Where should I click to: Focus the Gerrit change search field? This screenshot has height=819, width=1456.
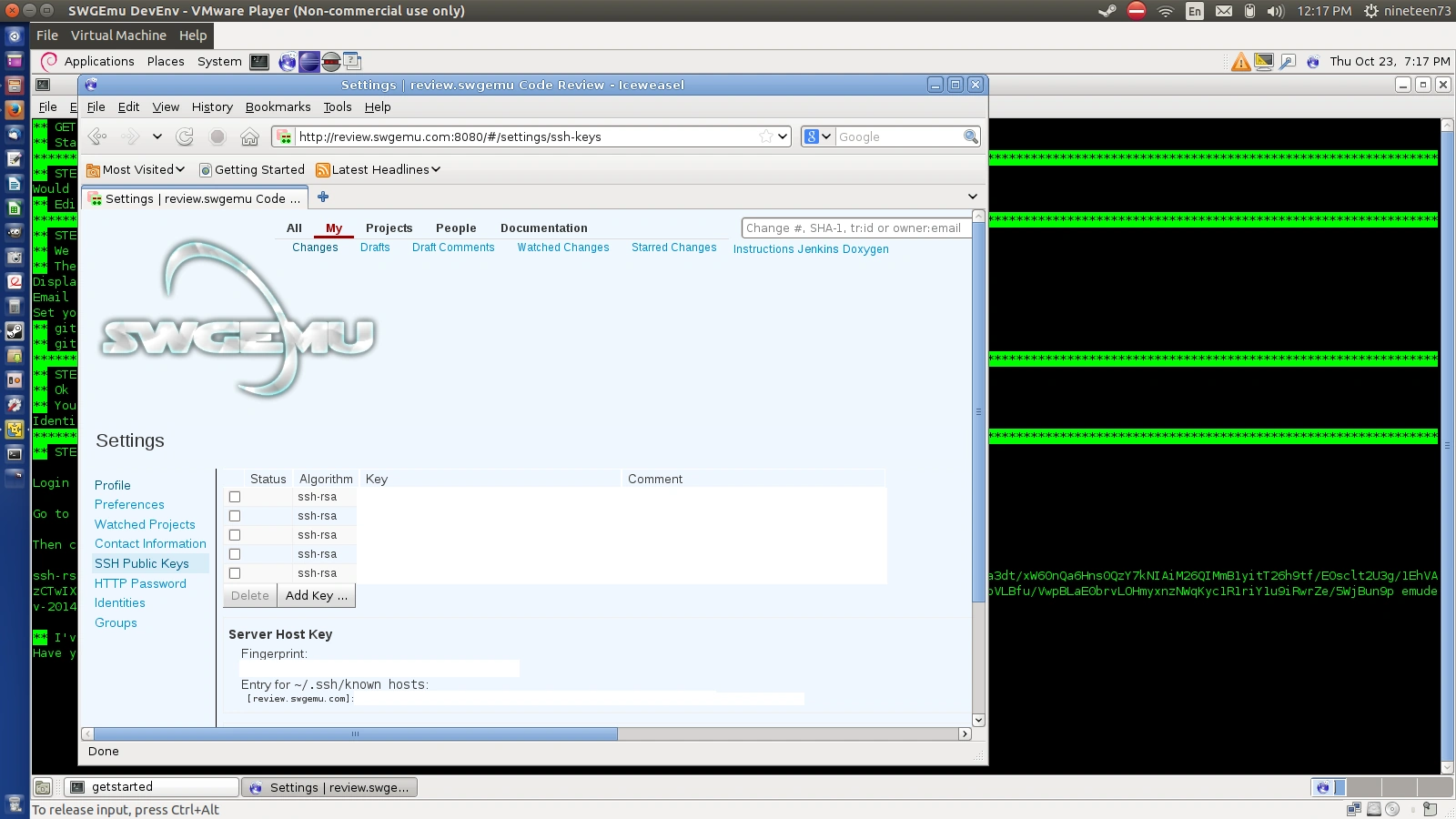(x=856, y=227)
